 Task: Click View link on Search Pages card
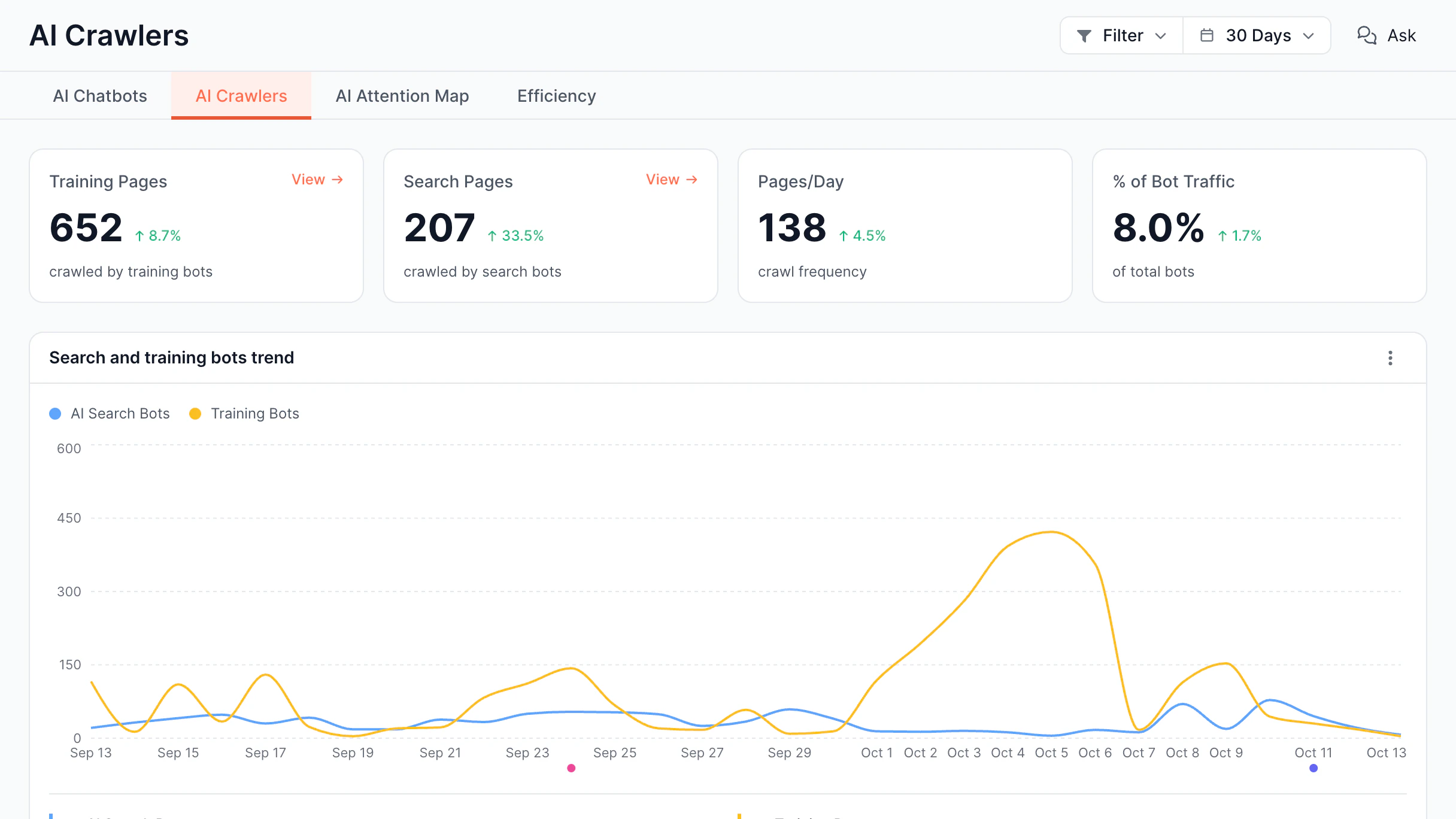point(672,180)
